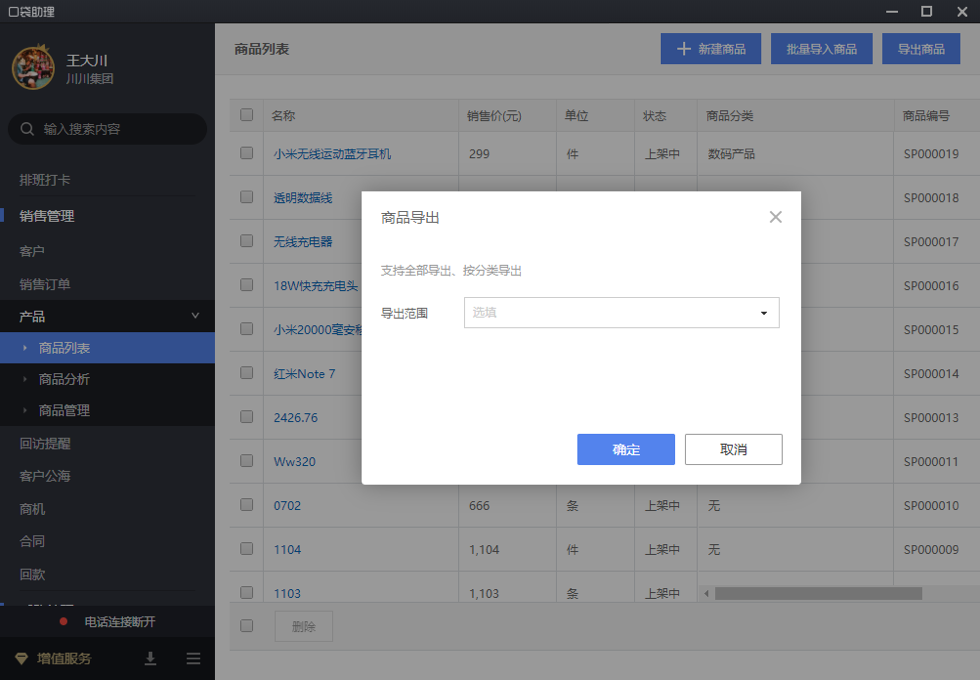Click the download icon in sidebar footer
This screenshot has height=680, width=980.
(x=151, y=658)
